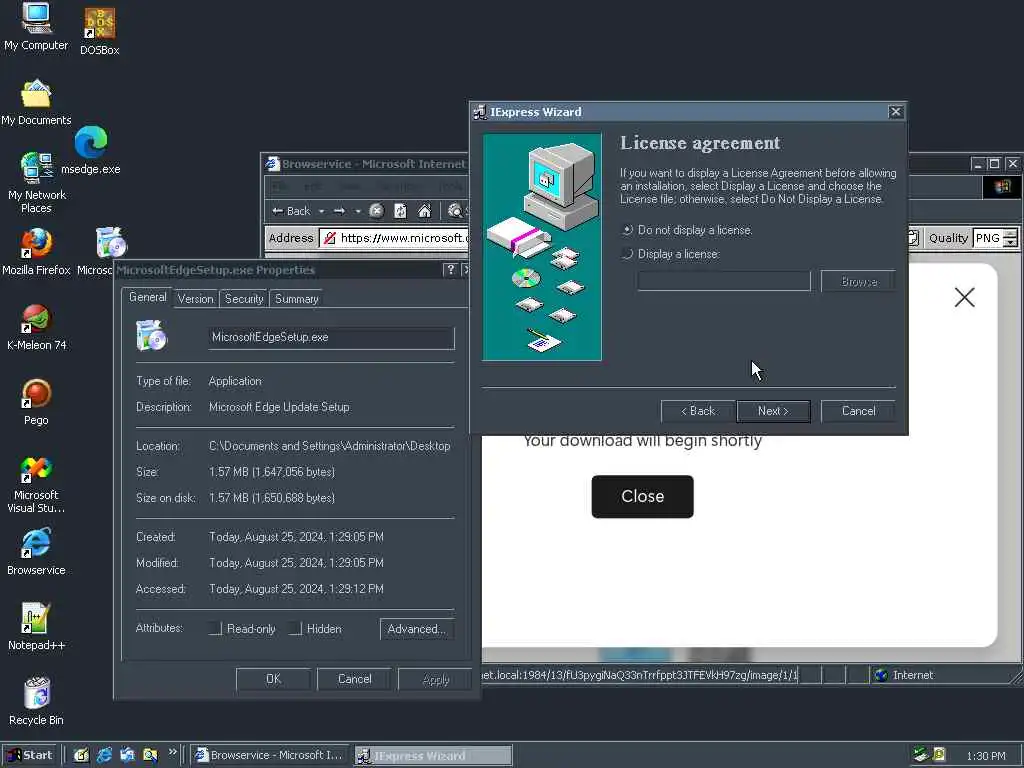The width and height of the screenshot is (1024, 768).
Task: Open the My Computer desktop icon
Action: coord(36,26)
